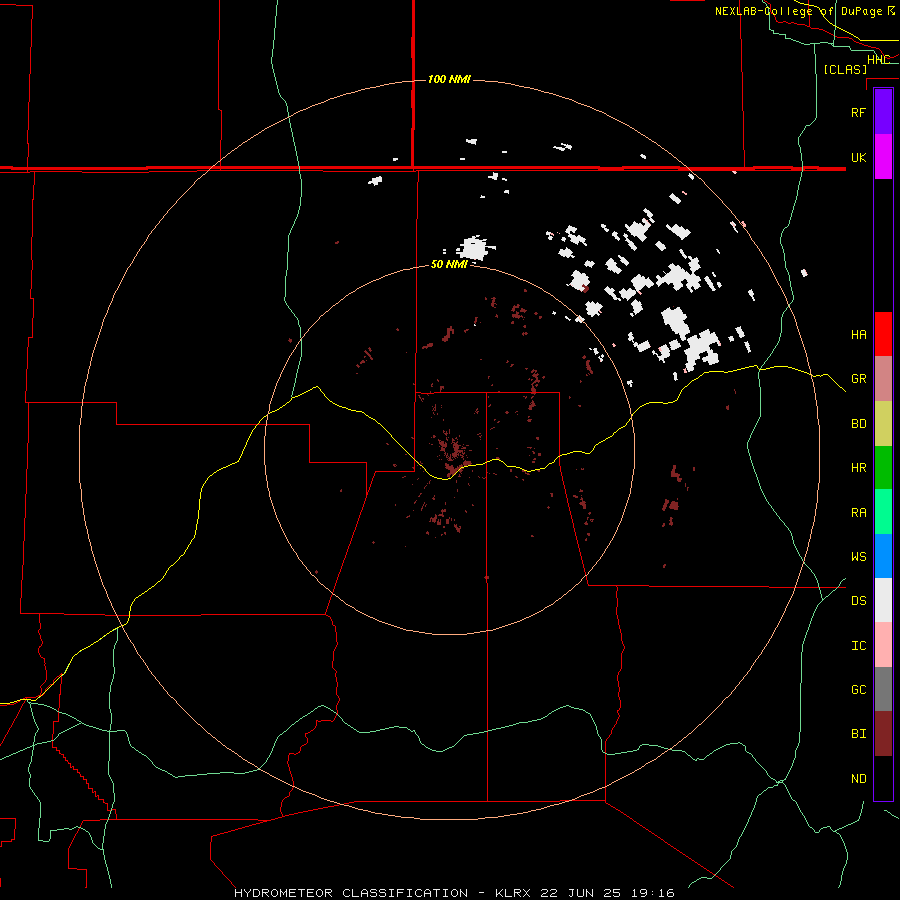Click the RF legend label
The width and height of the screenshot is (900, 900).
[858, 112]
